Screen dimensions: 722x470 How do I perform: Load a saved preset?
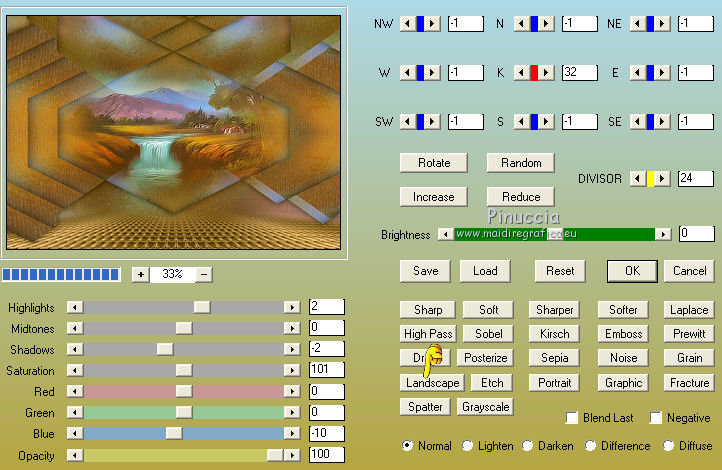[485, 271]
